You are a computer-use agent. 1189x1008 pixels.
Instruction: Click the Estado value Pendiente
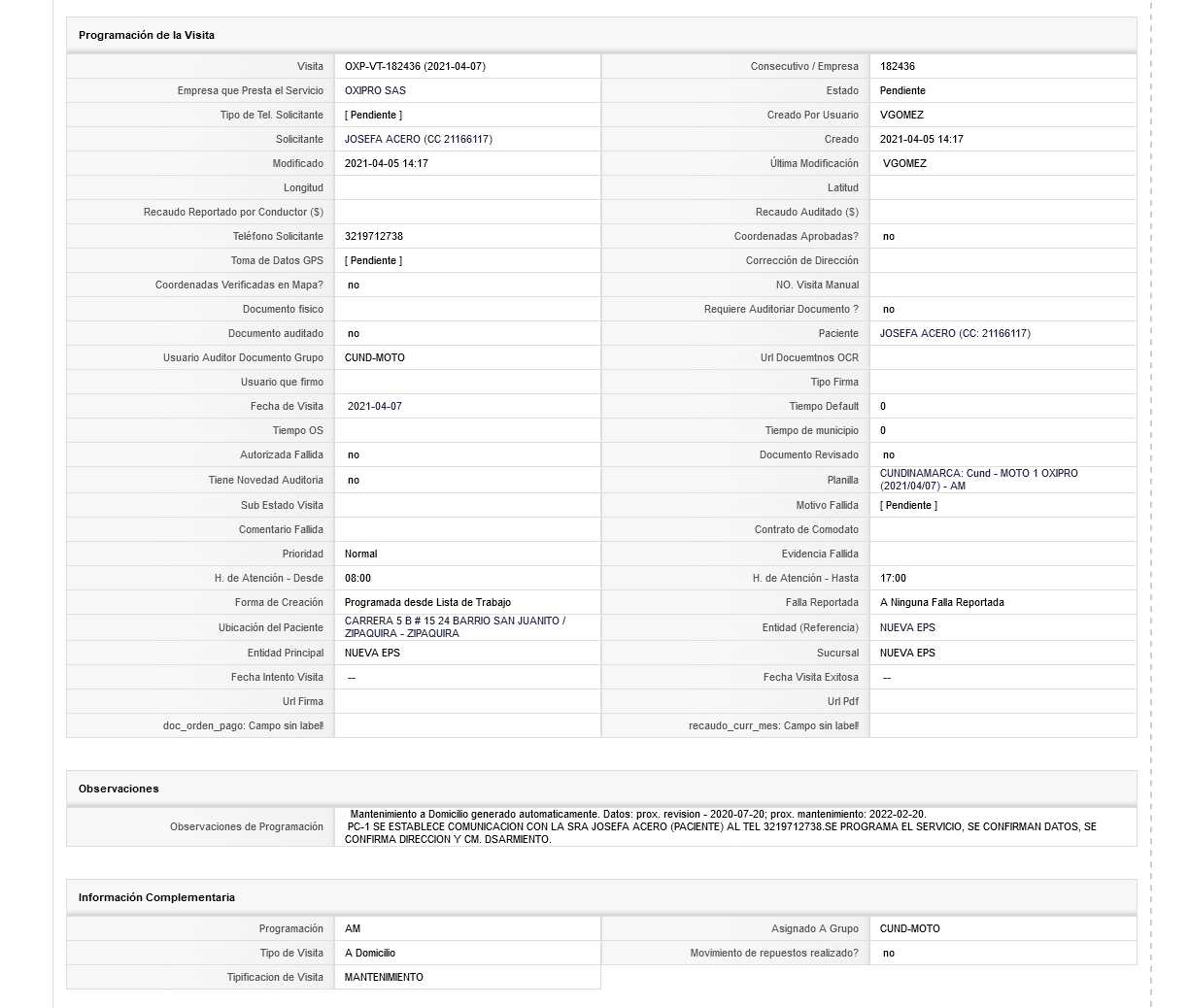click(x=902, y=90)
